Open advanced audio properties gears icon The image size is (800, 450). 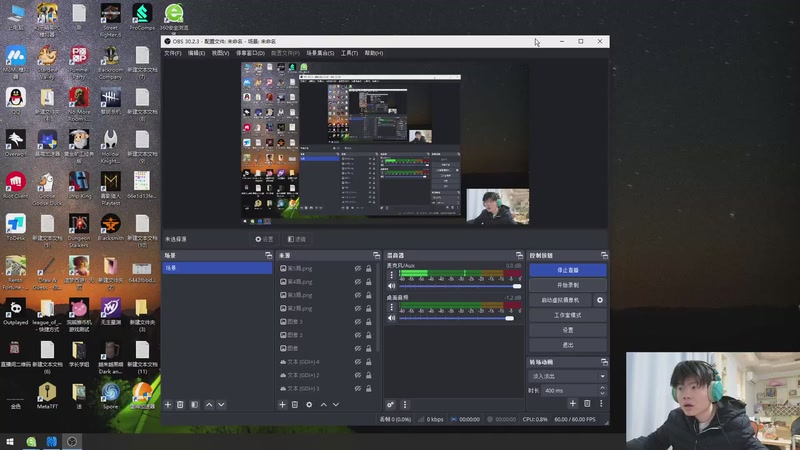[390, 405]
